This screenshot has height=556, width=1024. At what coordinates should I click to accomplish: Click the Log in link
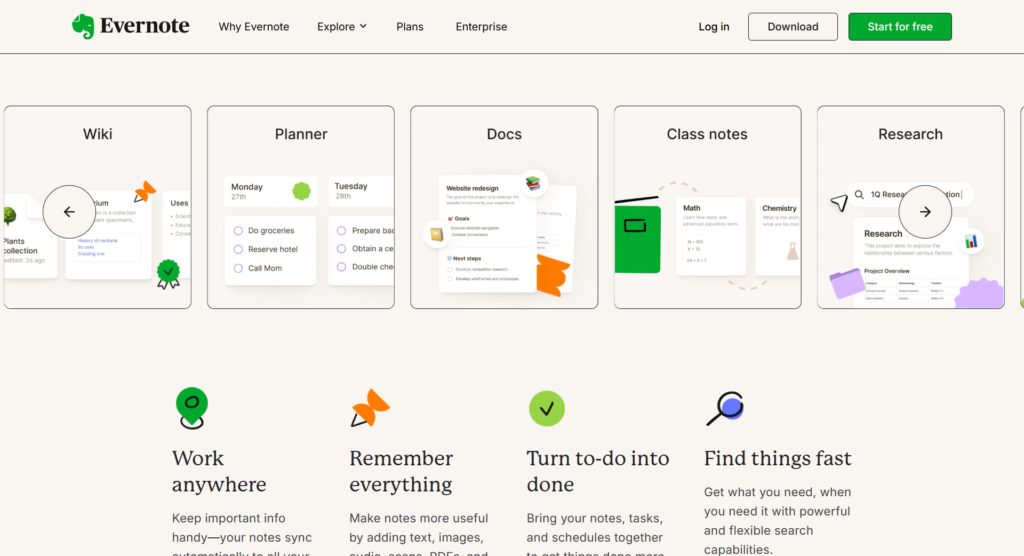tap(714, 27)
